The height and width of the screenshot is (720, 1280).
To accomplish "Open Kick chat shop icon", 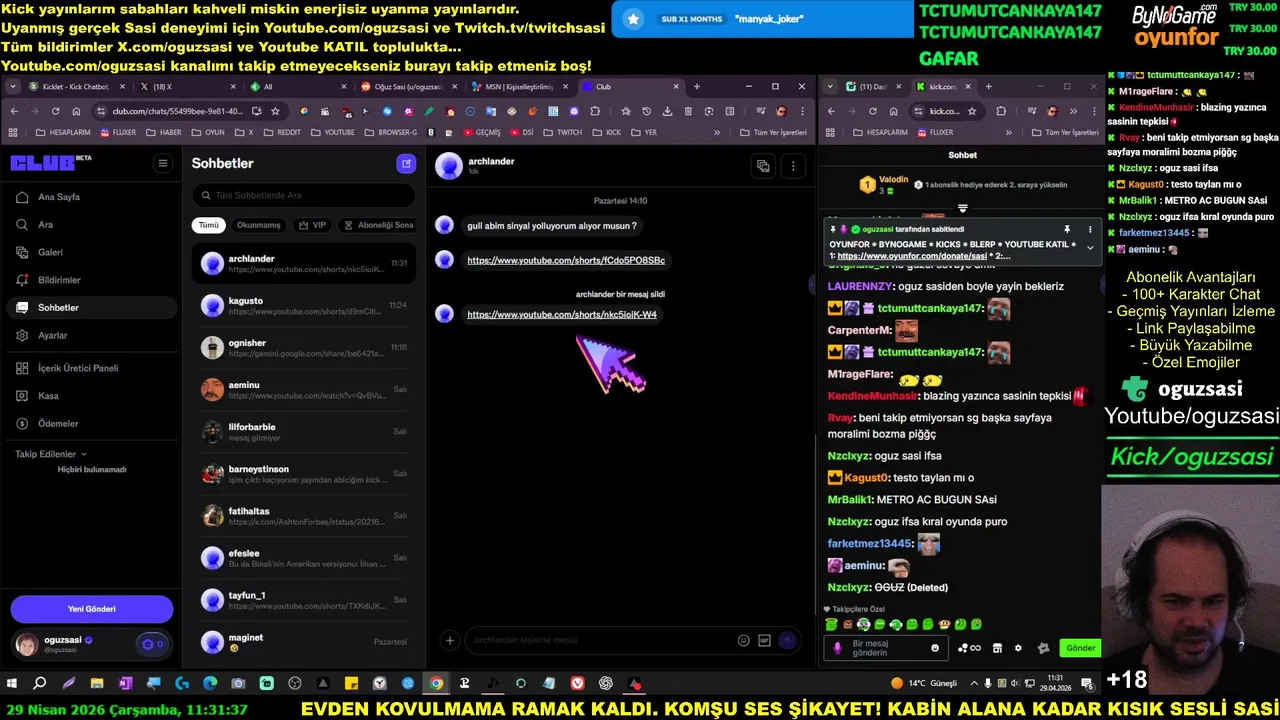I will [x=997, y=648].
